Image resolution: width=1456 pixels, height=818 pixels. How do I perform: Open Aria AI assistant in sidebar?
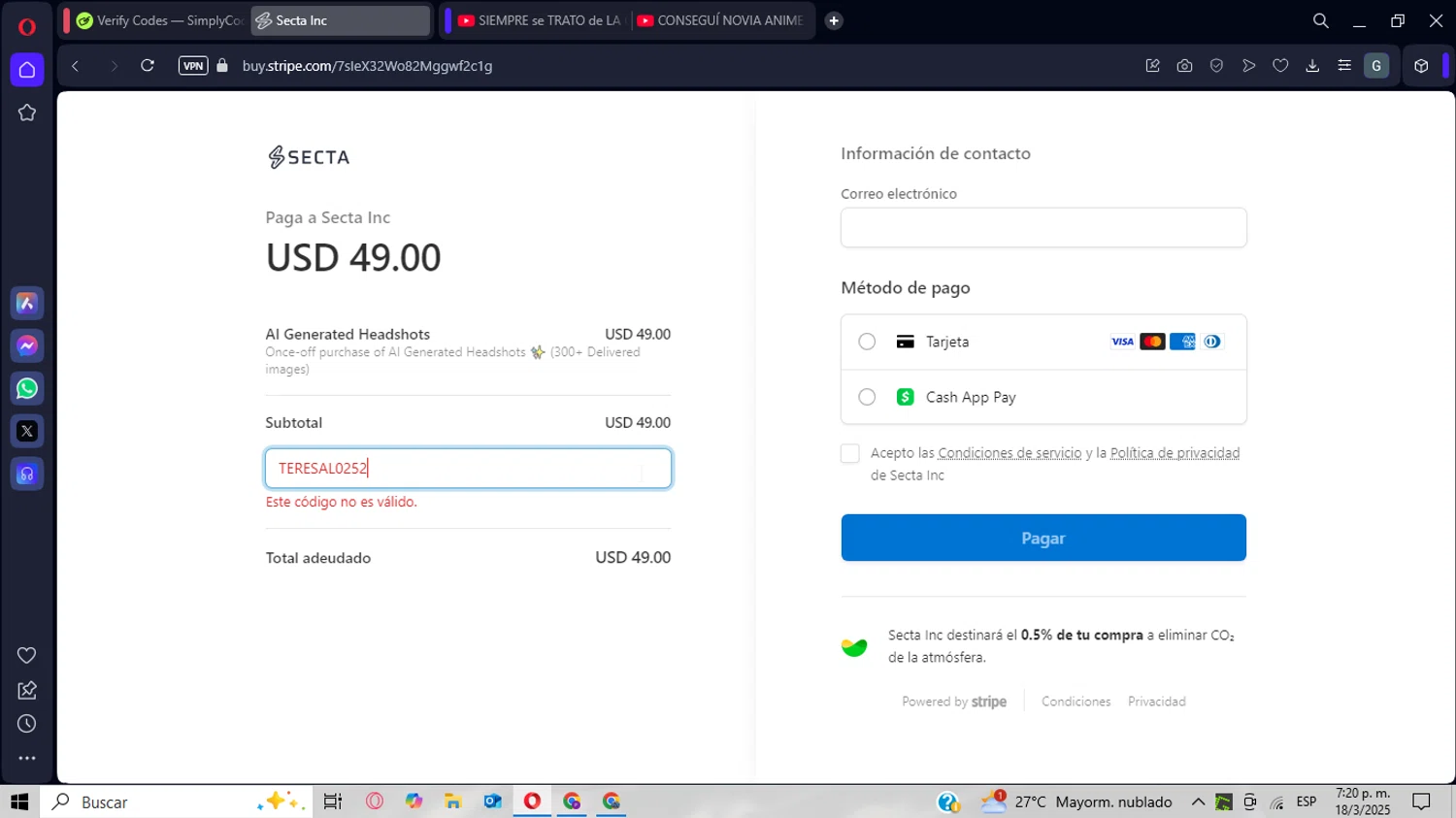(27, 304)
